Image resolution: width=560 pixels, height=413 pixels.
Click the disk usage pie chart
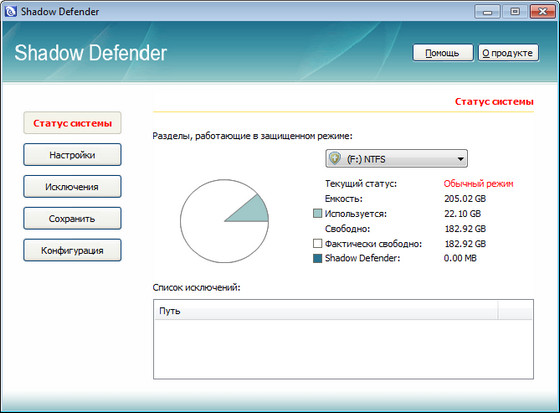click(x=224, y=221)
